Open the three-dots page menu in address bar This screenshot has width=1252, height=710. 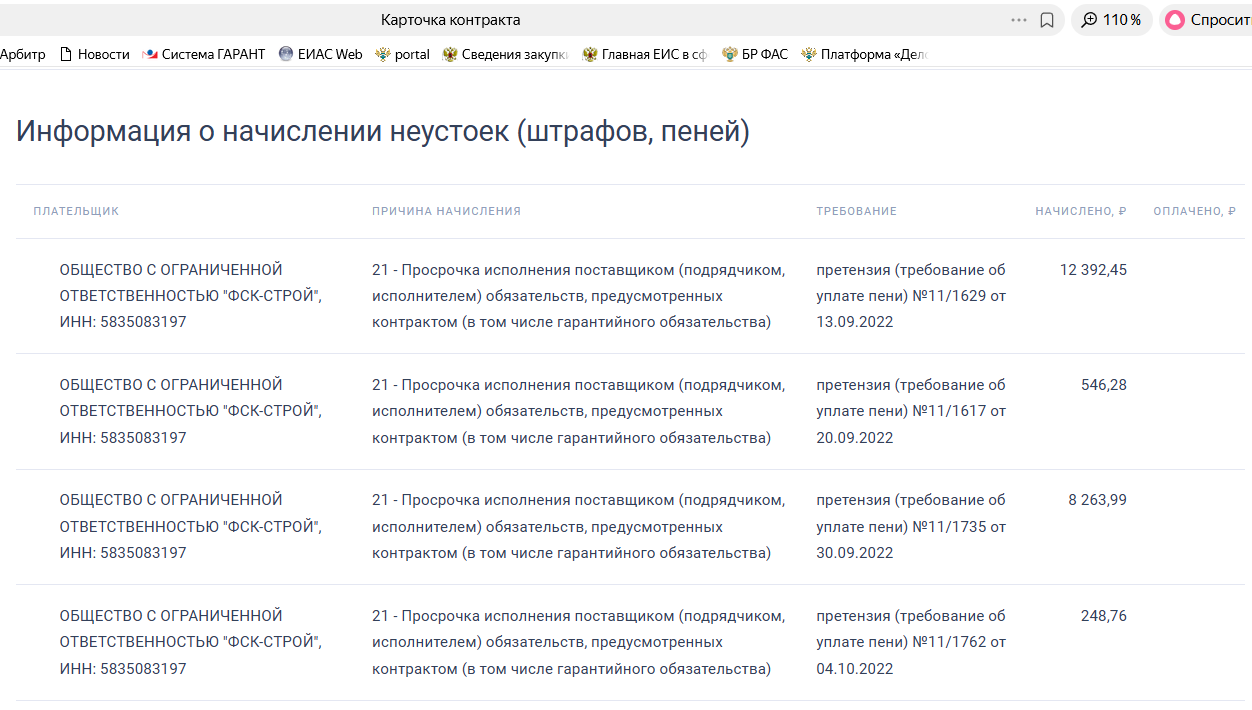pyautogui.click(x=1019, y=20)
